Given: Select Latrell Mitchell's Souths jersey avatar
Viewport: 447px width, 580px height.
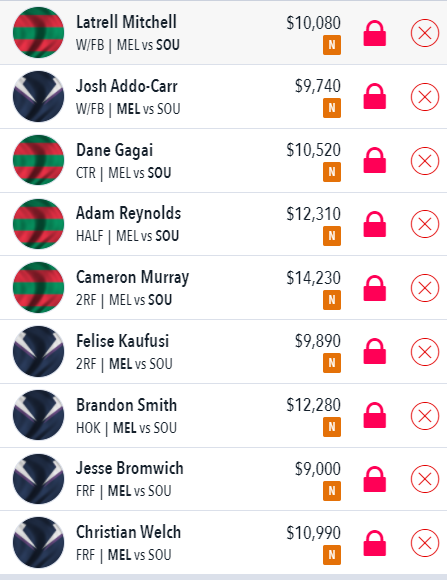Looking at the screenshot, I should tap(38, 33).
